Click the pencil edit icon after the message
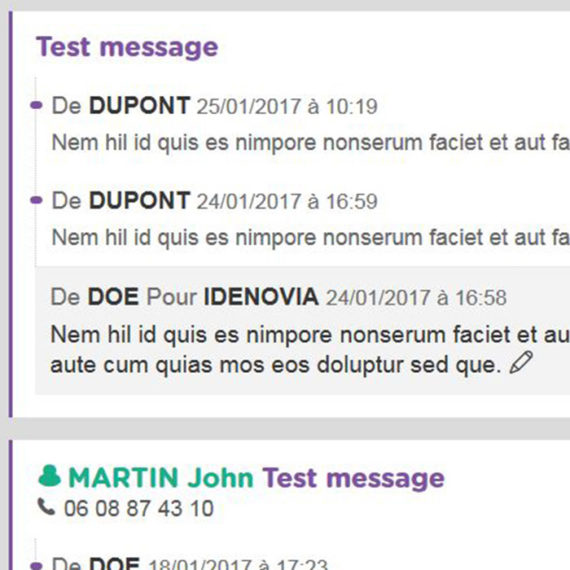570x570 pixels. [x=521, y=362]
